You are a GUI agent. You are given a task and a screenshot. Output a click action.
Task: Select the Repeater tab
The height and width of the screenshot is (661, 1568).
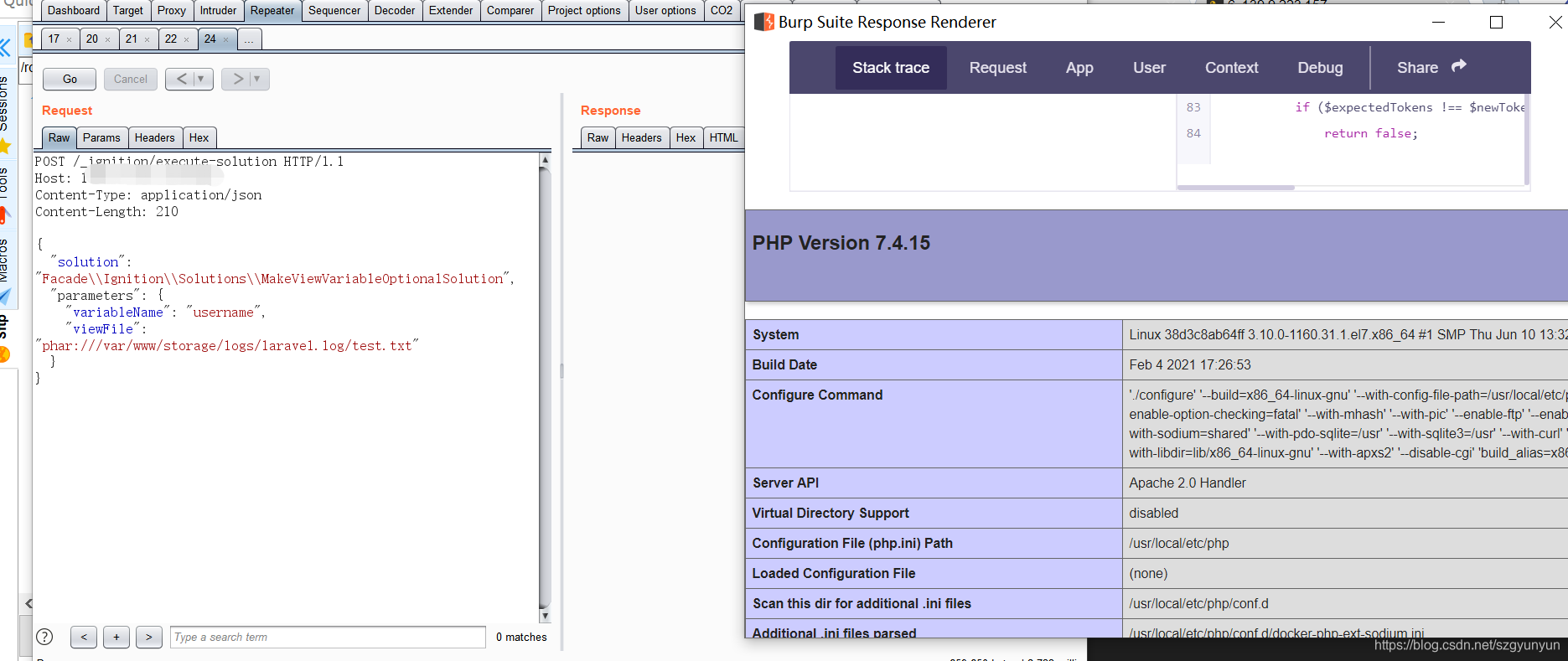pyautogui.click(x=272, y=11)
